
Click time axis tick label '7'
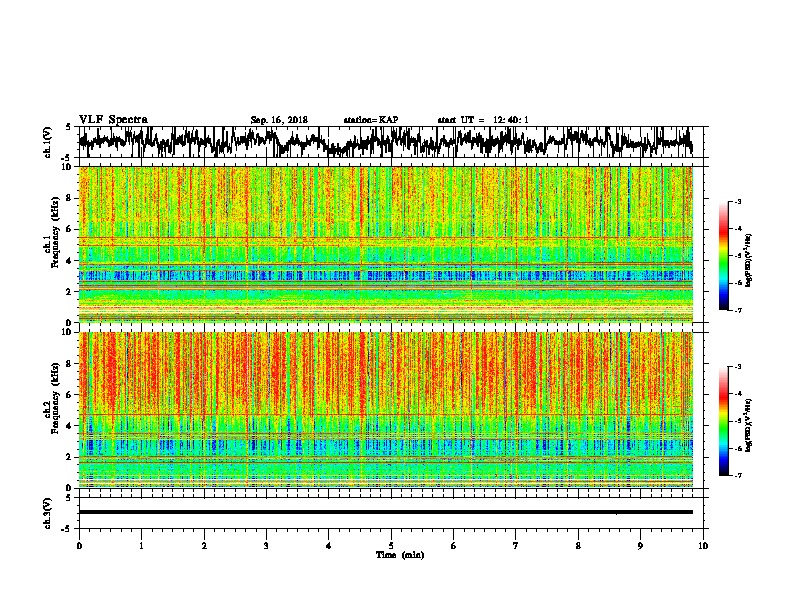516,546
